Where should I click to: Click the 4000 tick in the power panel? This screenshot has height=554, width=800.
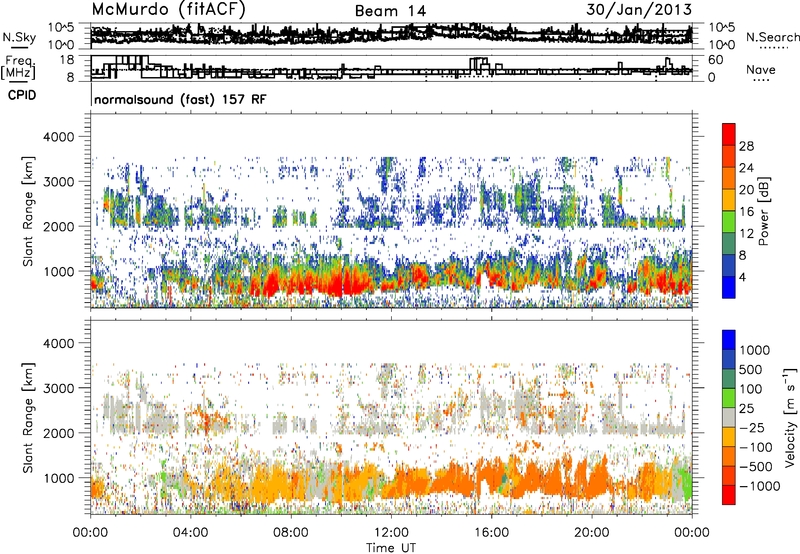(61, 137)
